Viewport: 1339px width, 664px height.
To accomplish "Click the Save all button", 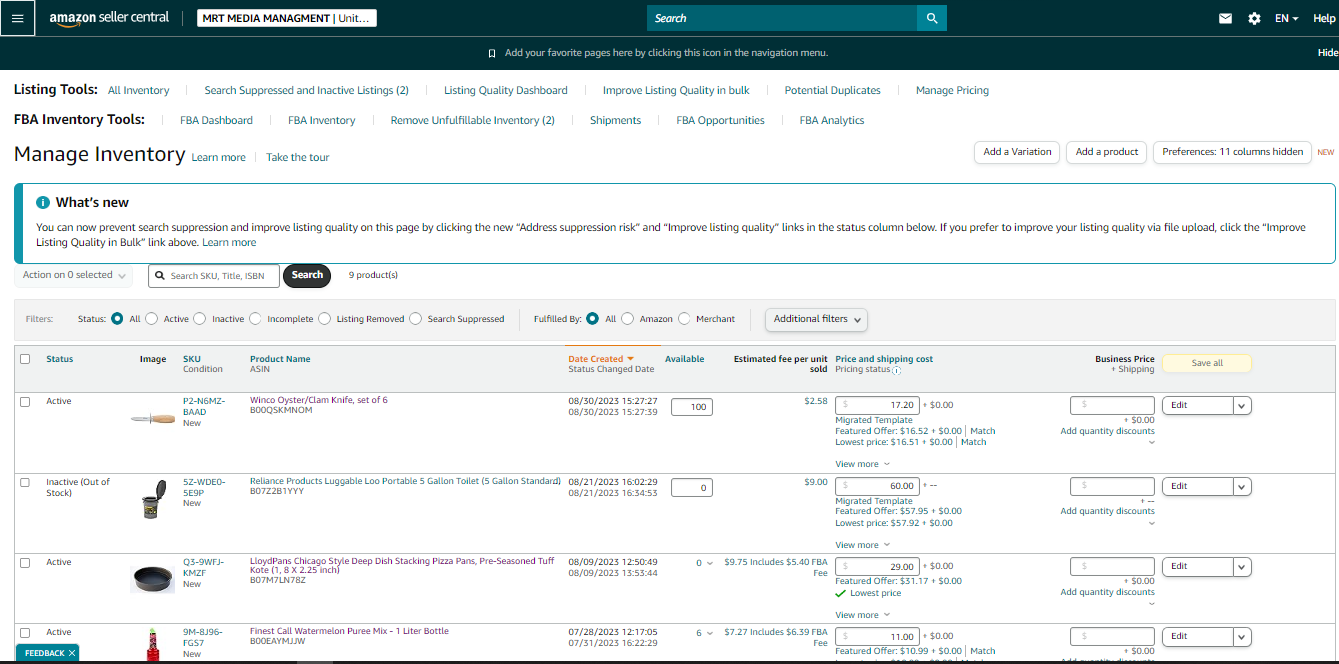I will (x=1207, y=363).
